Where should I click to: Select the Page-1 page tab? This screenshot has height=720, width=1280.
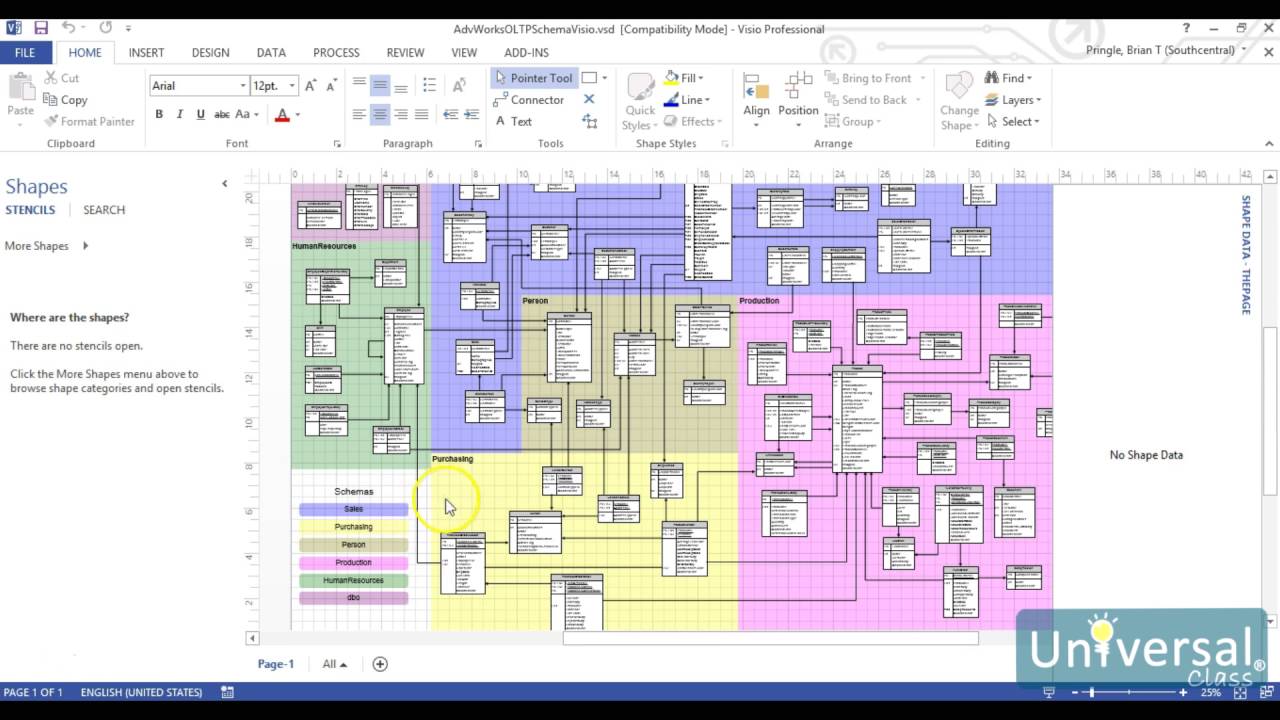pyautogui.click(x=276, y=664)
